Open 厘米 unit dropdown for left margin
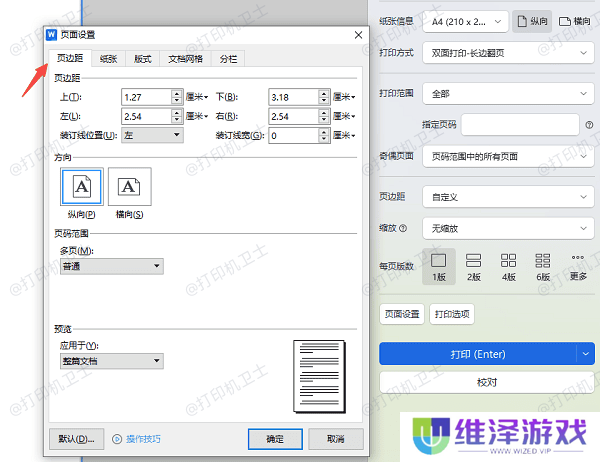 (197, 116)
